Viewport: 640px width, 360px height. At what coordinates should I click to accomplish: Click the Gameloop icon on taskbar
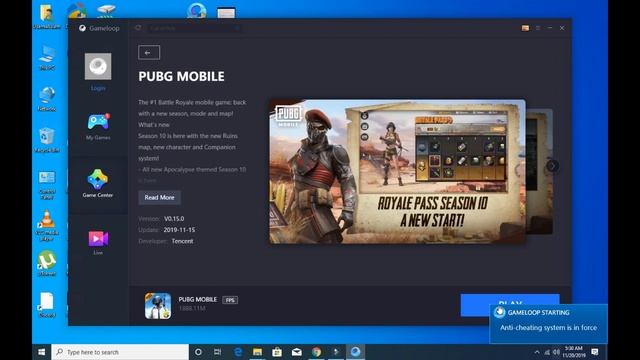pyautogui.click(x=356, y=352)
